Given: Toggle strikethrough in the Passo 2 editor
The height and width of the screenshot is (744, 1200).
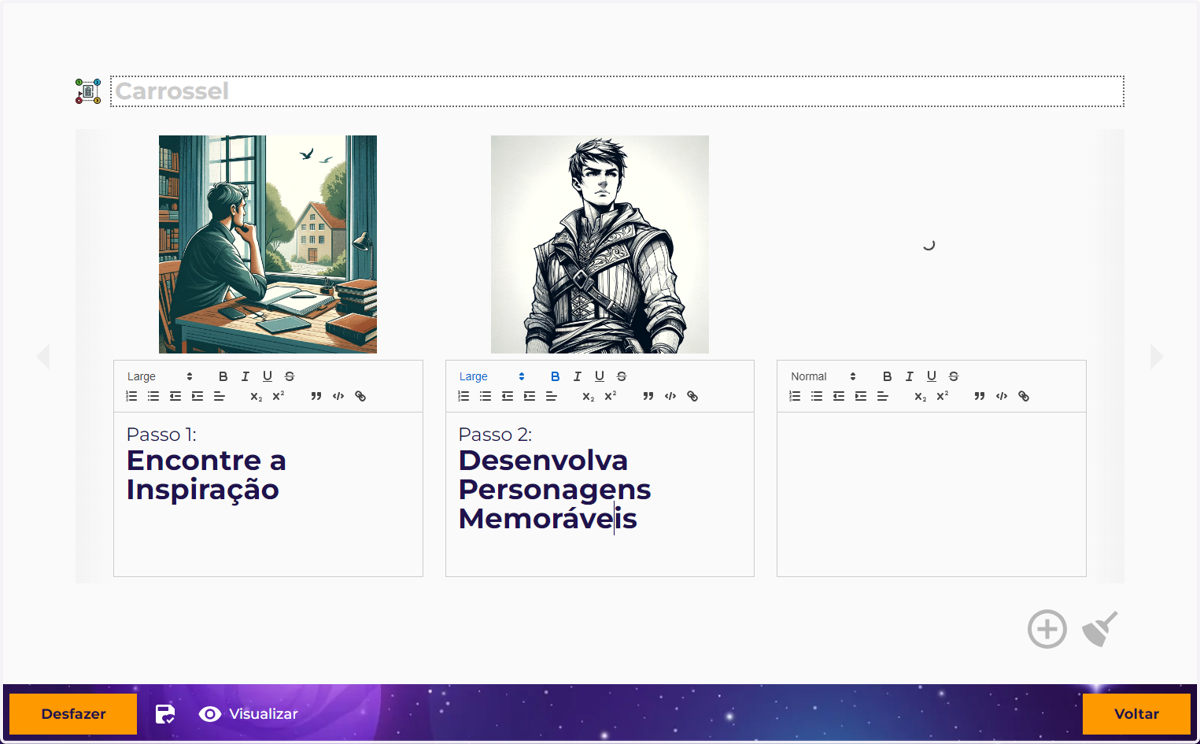Looking at the screenshot, I should [621, 377].
